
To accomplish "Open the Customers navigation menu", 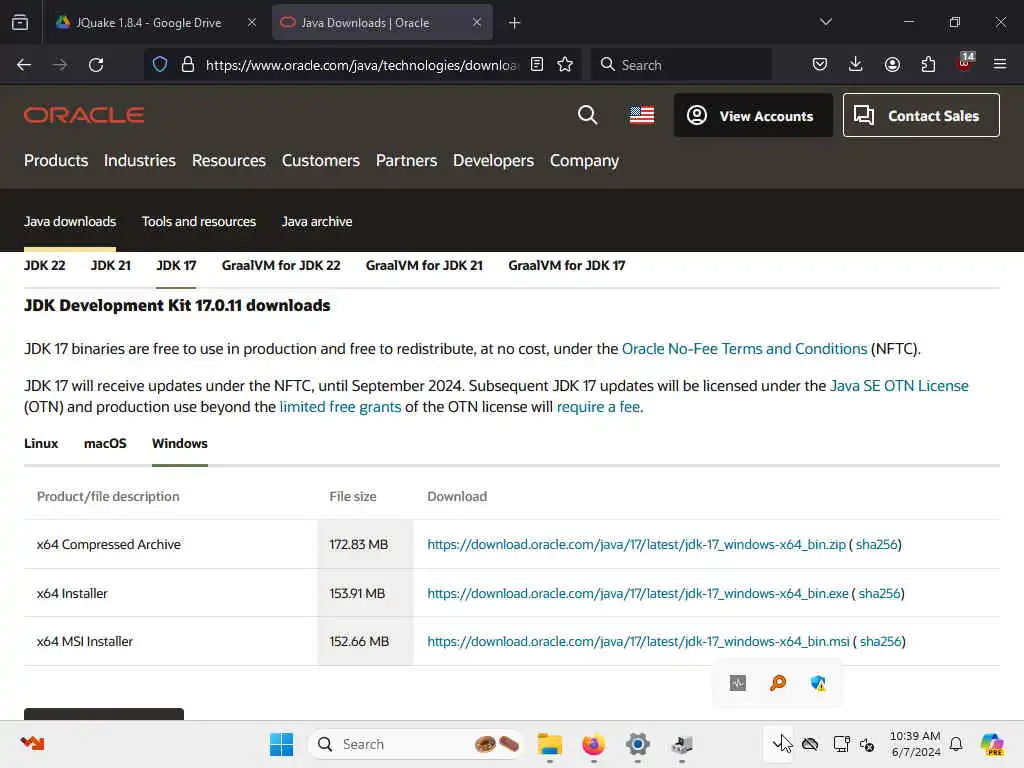I will [321, 161].
